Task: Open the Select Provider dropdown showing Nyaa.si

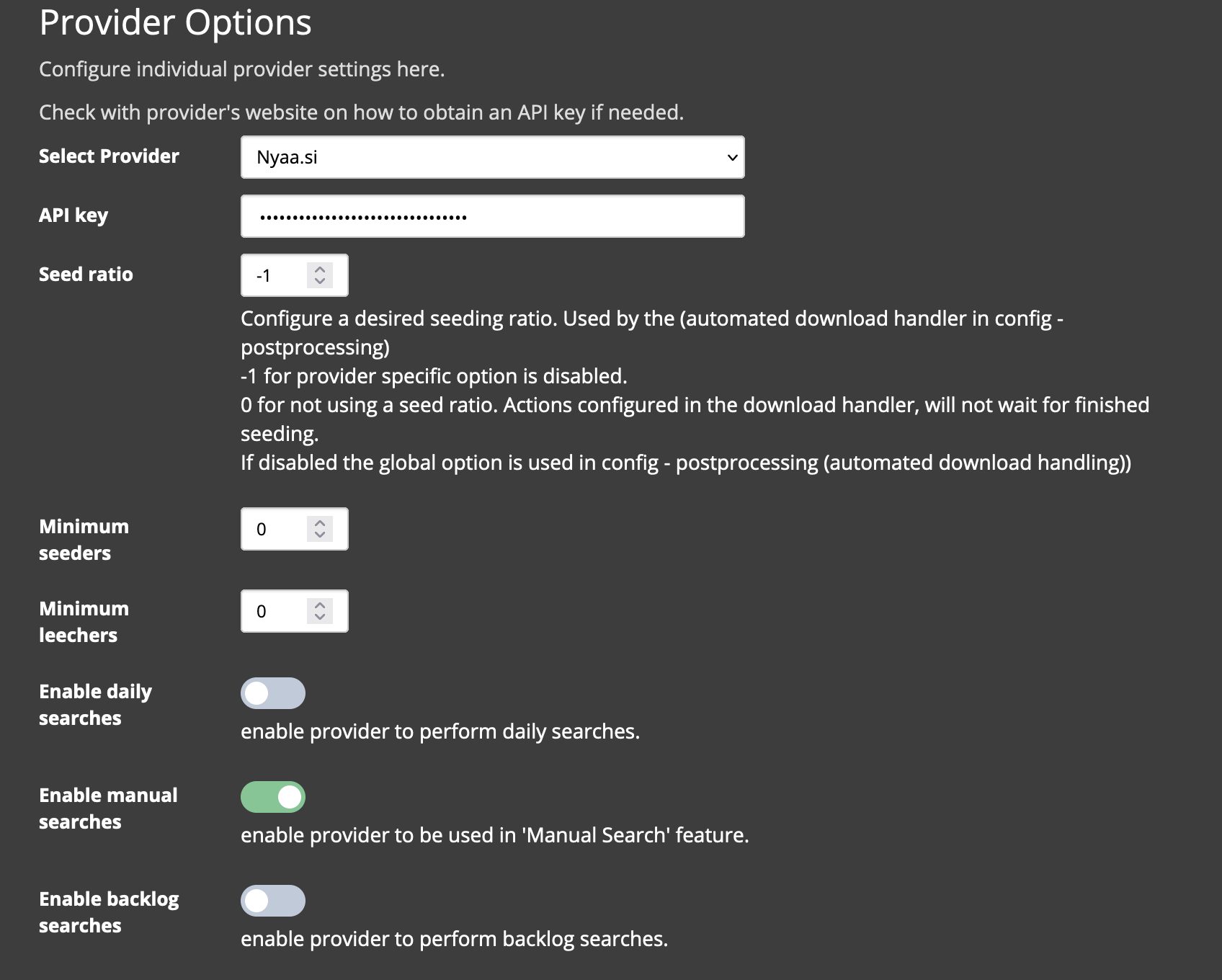Action: (x=492, y=157)
